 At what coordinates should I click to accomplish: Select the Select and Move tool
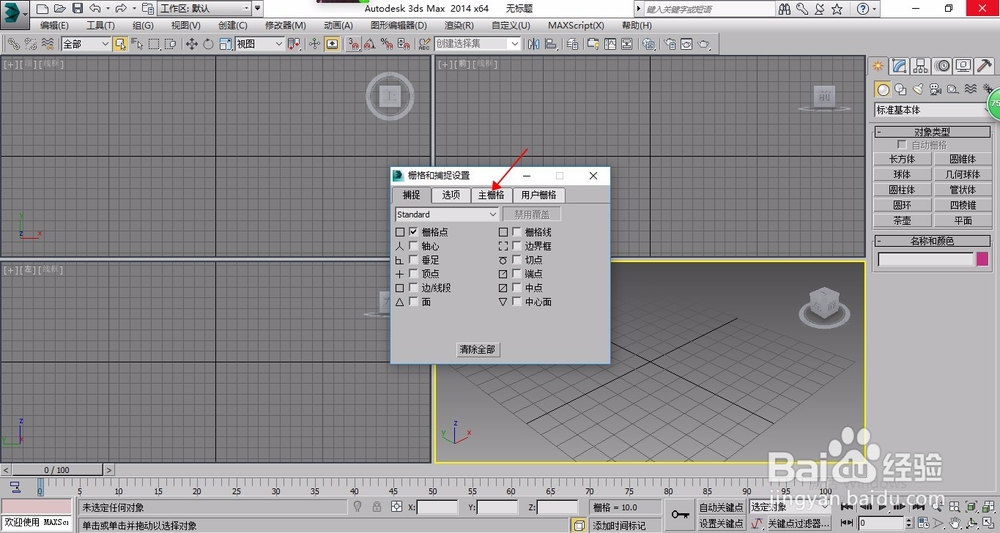[x=191, y=44]
